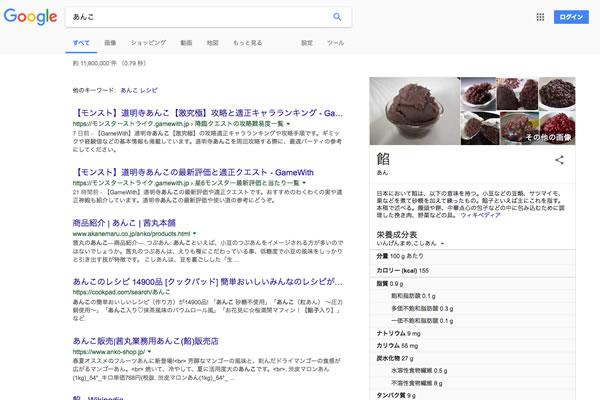Open 道明寺あんこの最新評価と適正クエスト result

pyautogui.click(x=193, y=172)
